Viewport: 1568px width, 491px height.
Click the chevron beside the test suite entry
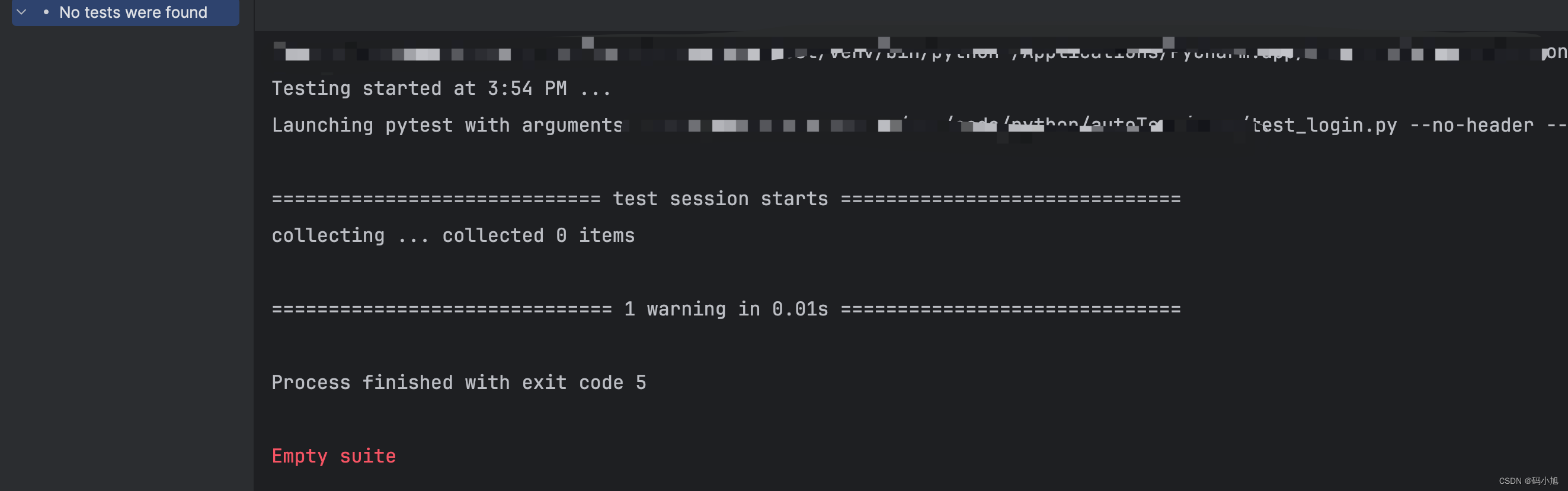(x=21, y=12)
